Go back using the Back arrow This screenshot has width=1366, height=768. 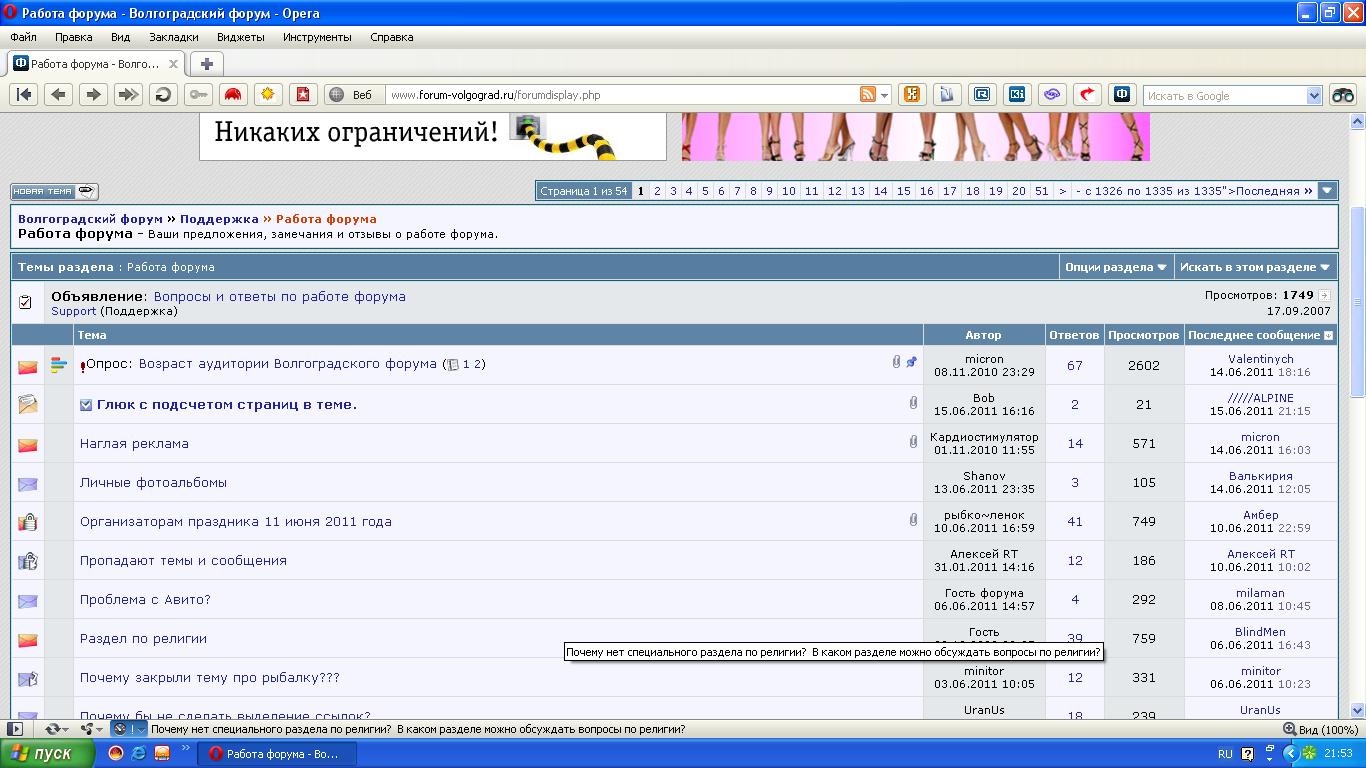[58, 95]
